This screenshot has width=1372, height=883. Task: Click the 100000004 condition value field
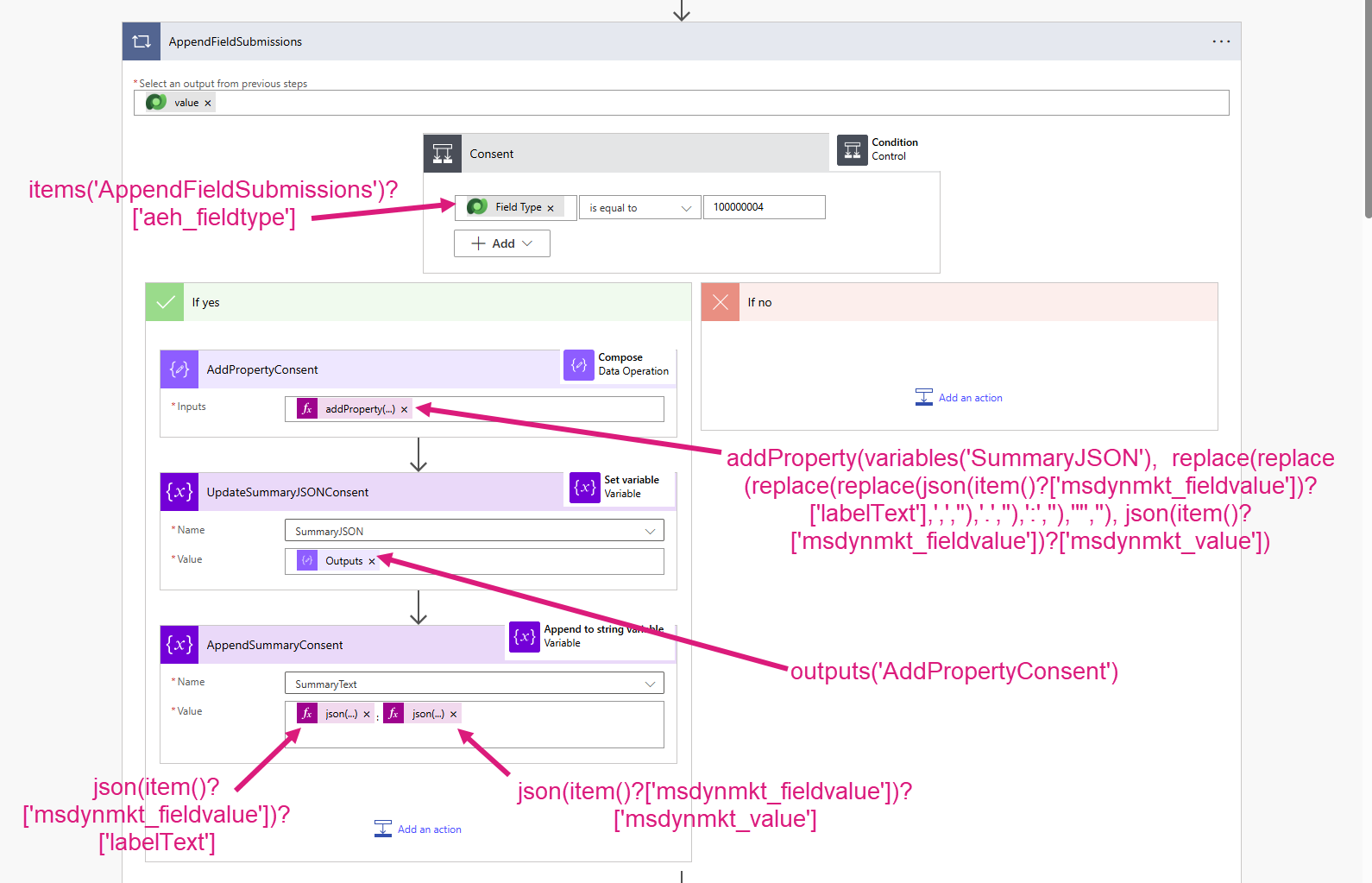click(765, 207)
